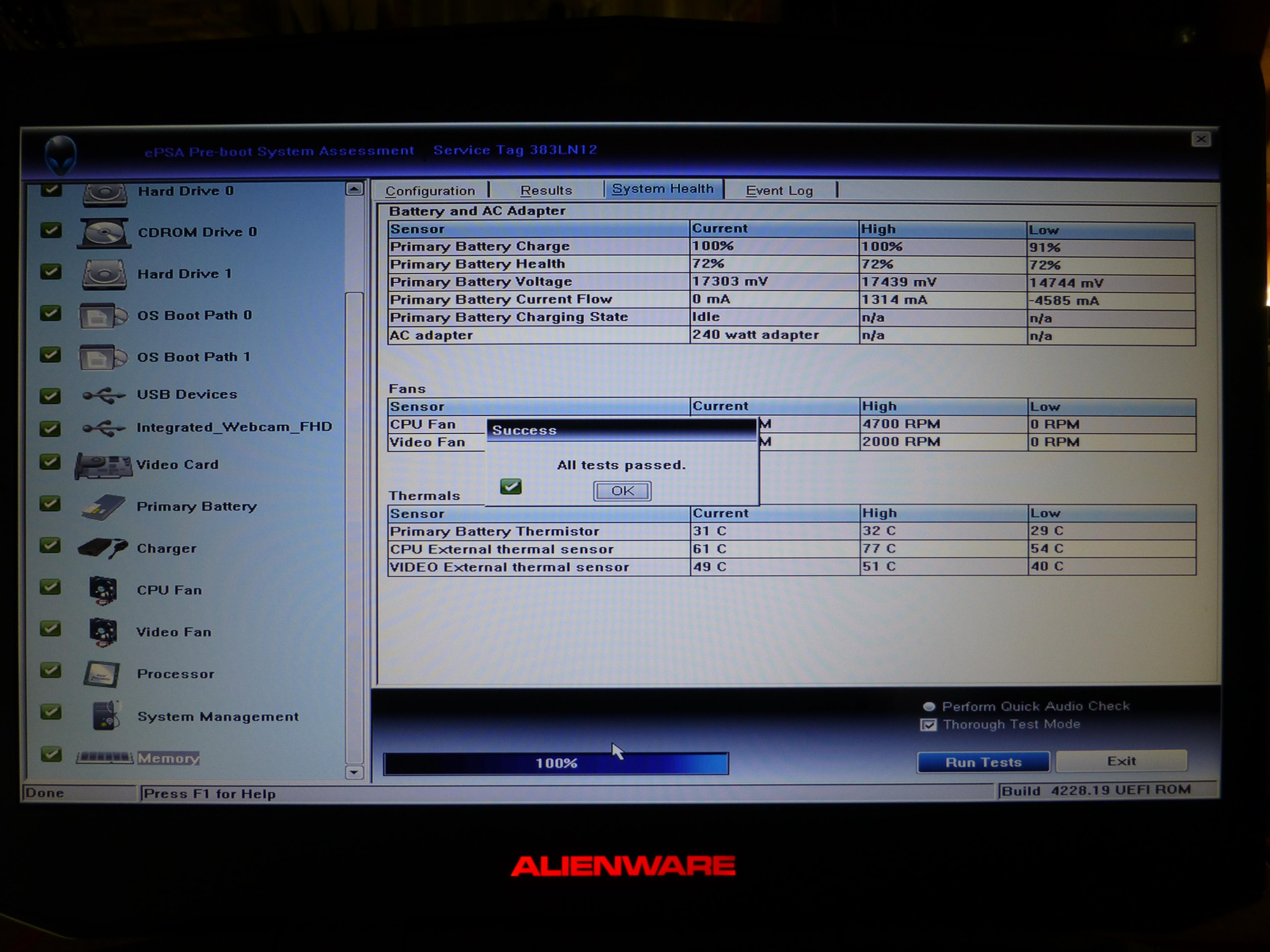Click the 100% progress bar
The height and width of the screenshot is (952, 1270).
tap(556, 763)
